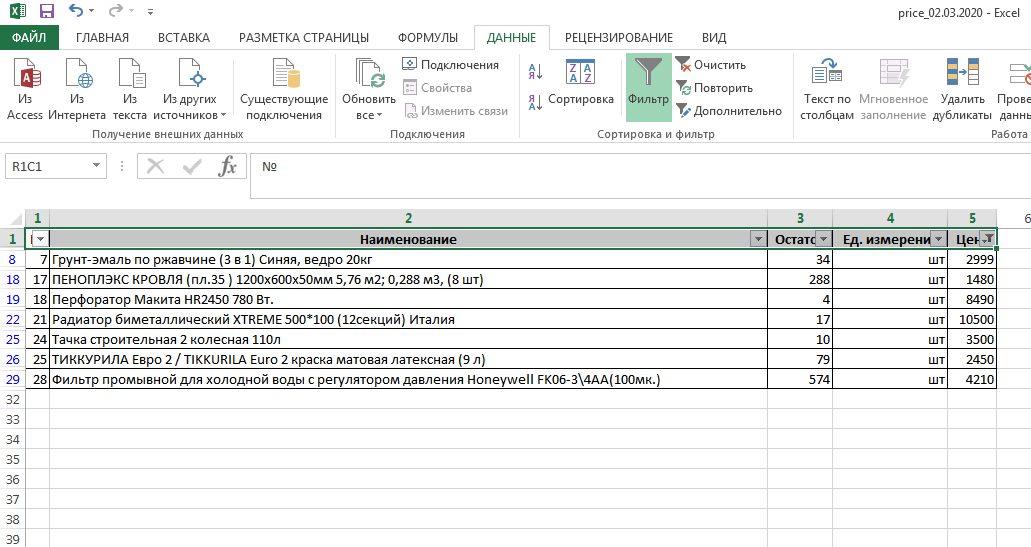Screen dimensions: 1031x547
Task: Open the 'ФАЙЛ' menu tab
Action: (30, 38)
